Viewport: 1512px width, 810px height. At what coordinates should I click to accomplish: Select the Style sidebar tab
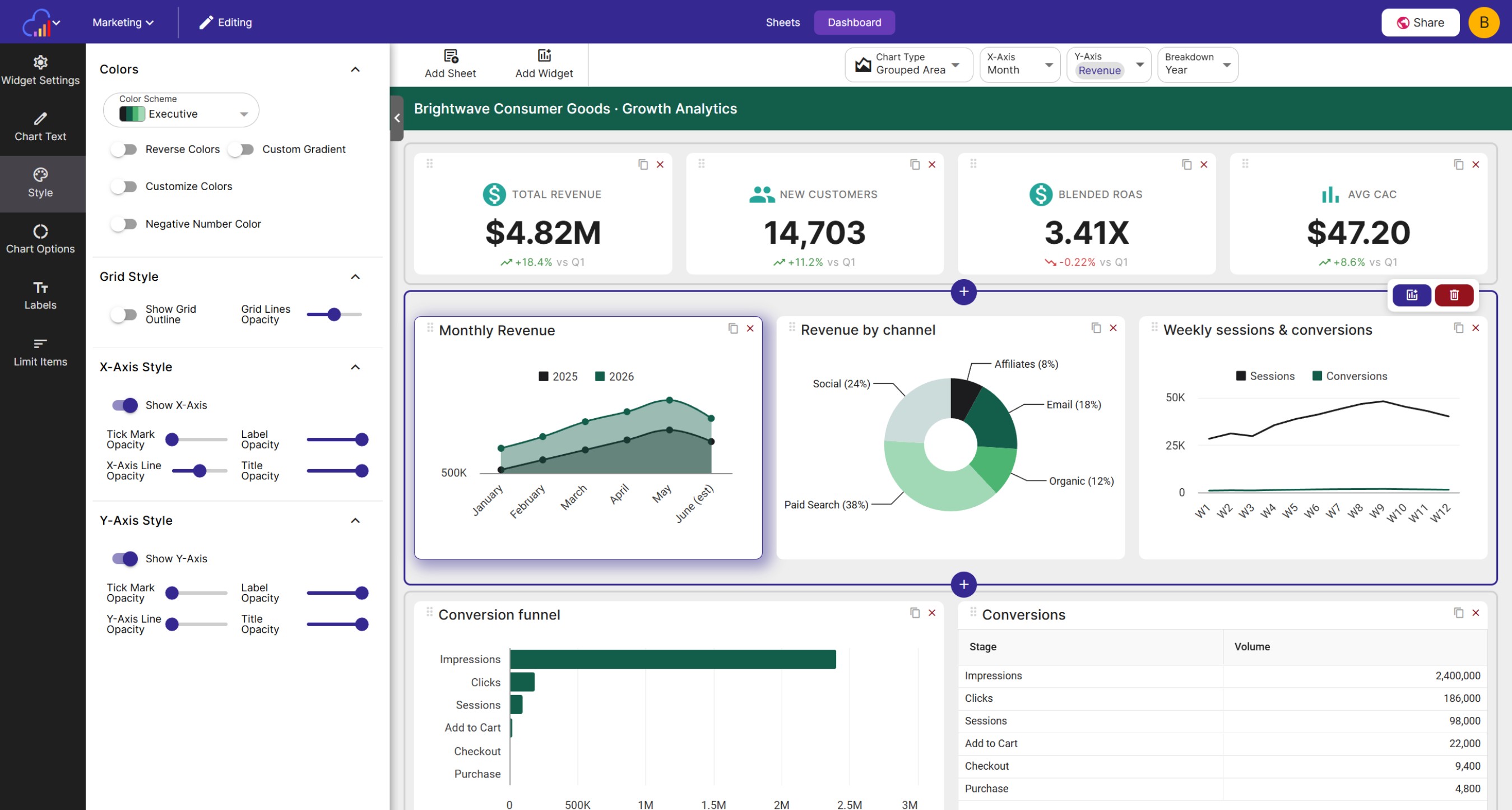click(x=40, y=183)
